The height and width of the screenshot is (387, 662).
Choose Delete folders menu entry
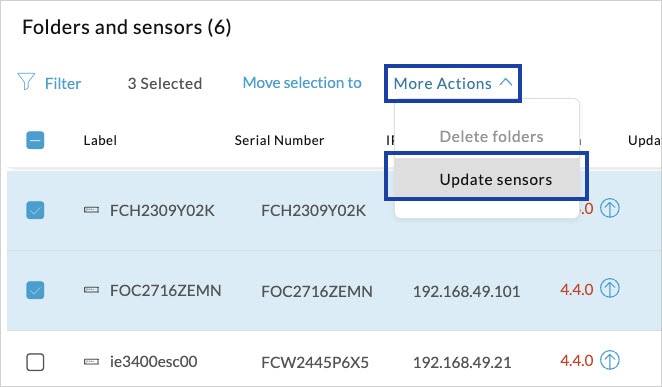coord(491,137)
